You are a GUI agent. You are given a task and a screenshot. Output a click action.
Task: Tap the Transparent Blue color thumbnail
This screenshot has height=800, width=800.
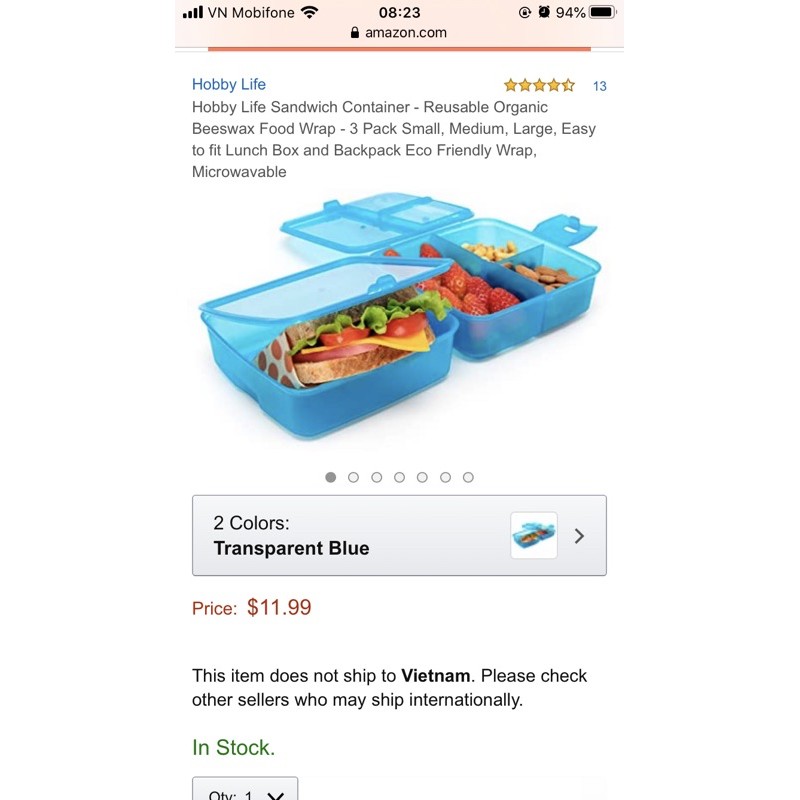tap(534, 536)
